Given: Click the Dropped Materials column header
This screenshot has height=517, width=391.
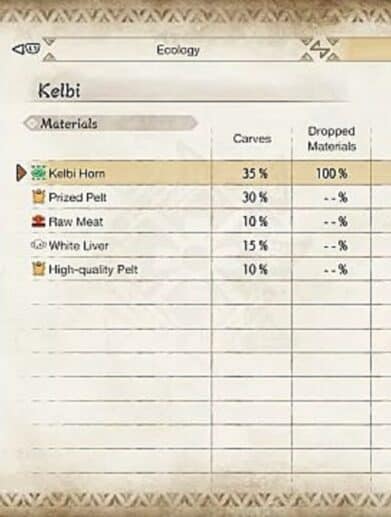Looking at the screenshot, I should 332,139.
